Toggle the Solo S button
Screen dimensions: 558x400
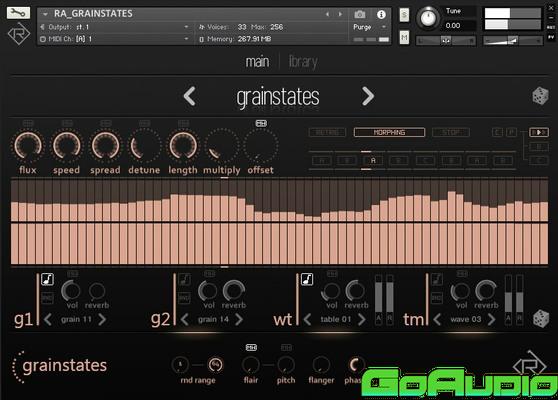coord(404,15)
